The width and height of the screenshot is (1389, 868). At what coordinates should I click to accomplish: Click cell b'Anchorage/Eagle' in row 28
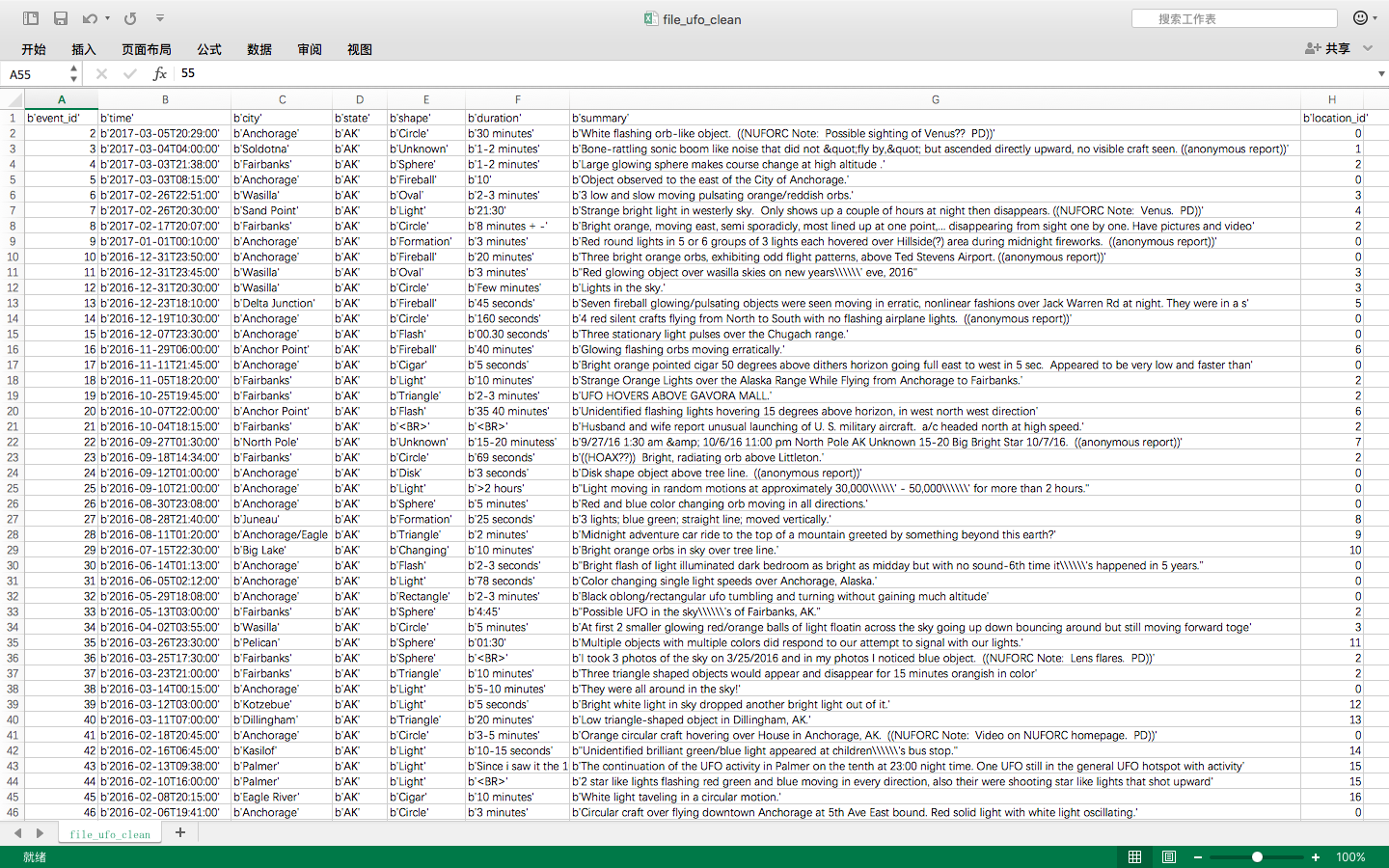point(282,534)
